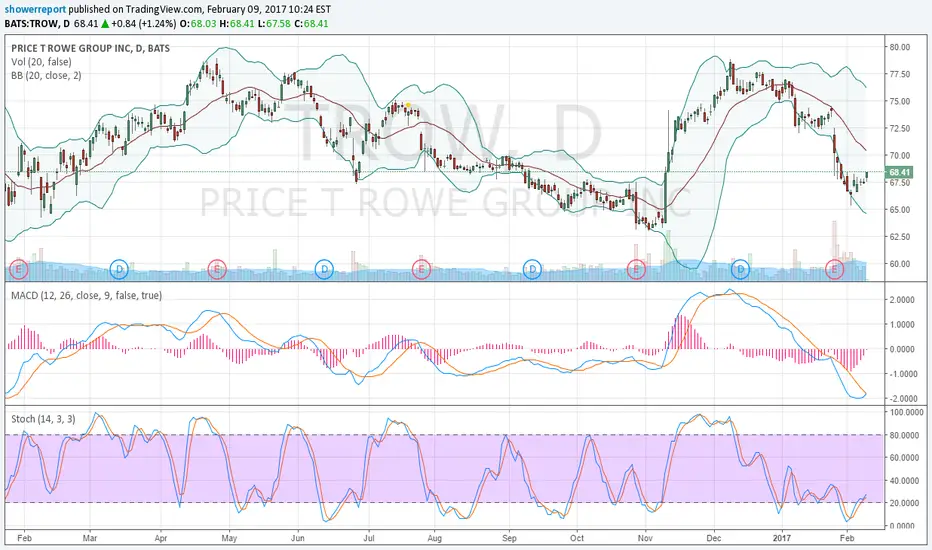Open the dividend D marker between Sep and Oct
Screen dimensions: 932x550
coord(532,269)
